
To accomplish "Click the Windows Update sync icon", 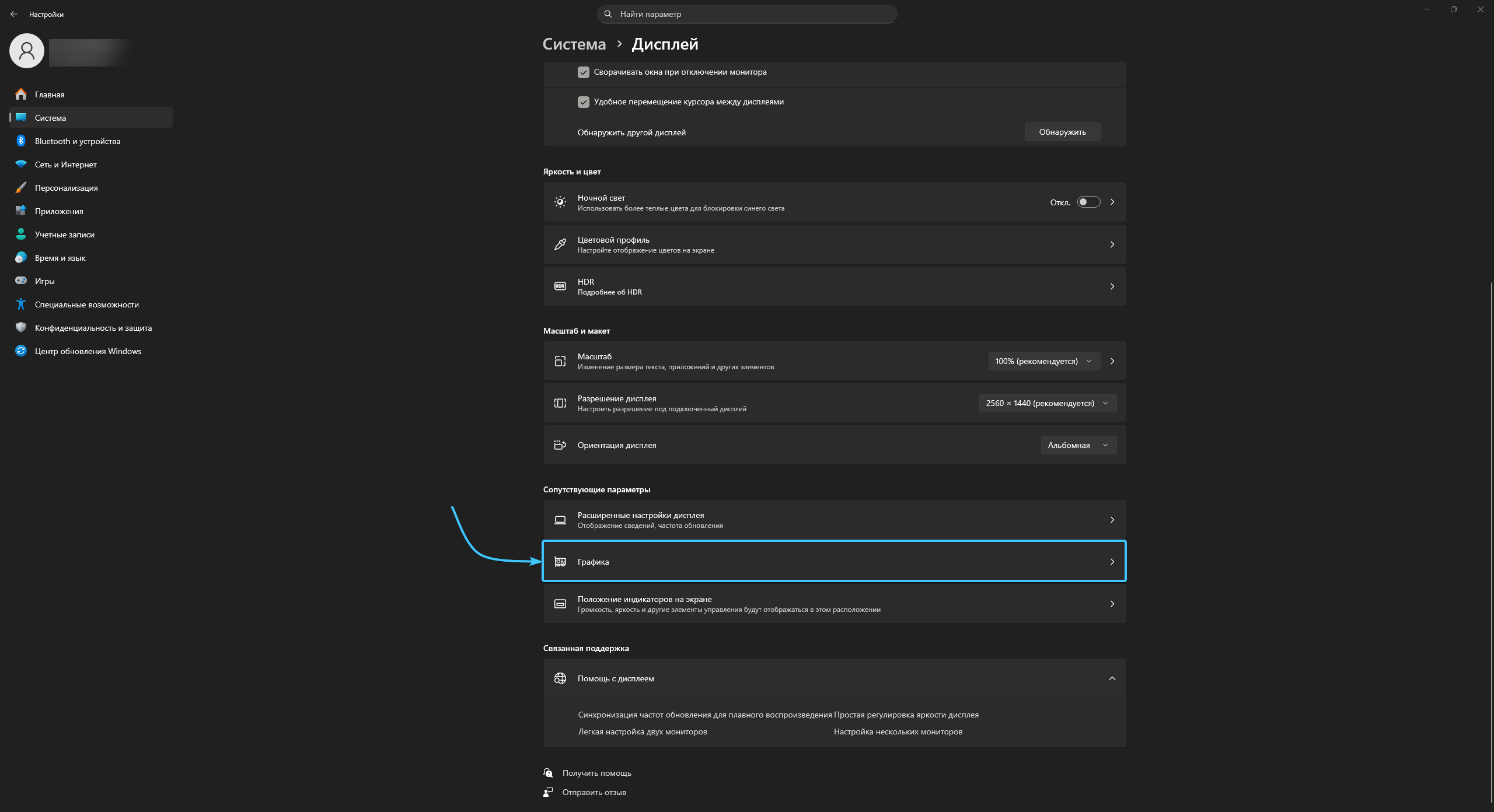I will tap(21, 351).
